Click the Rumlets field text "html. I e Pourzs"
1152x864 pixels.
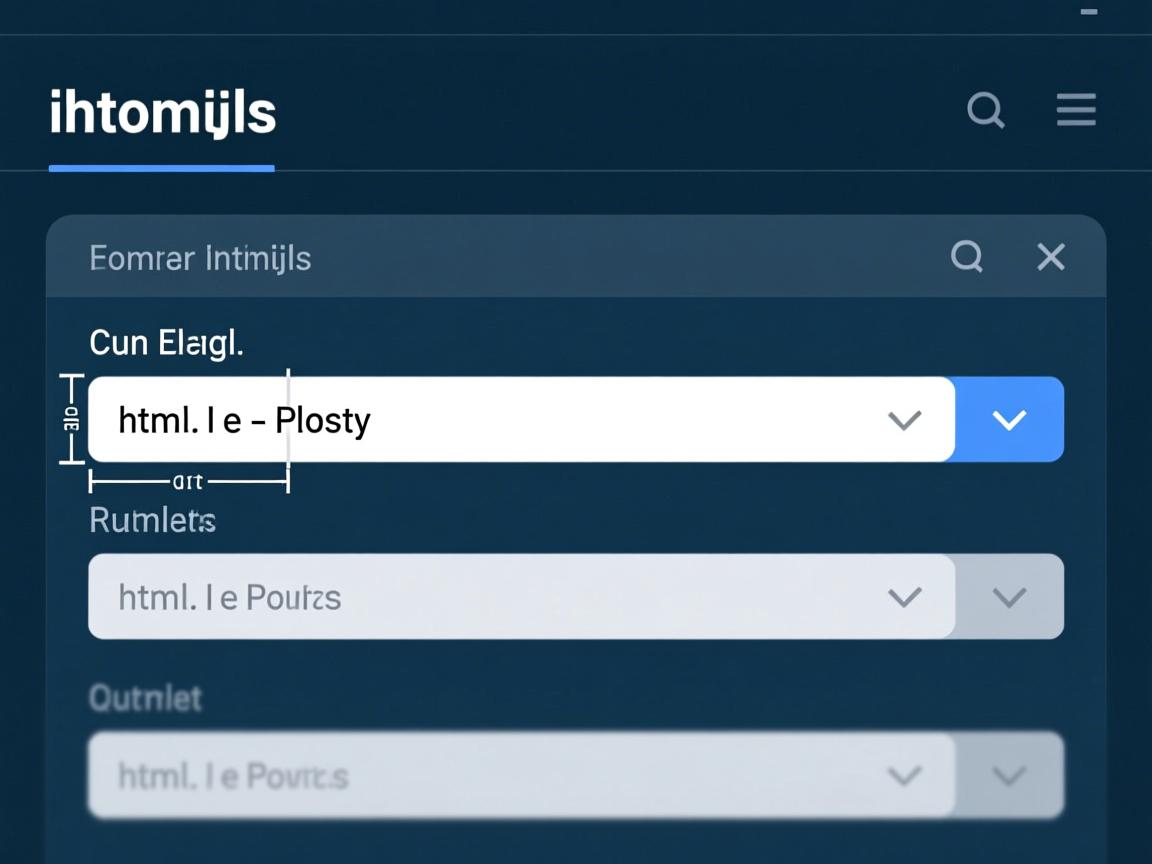coord(230,597)
